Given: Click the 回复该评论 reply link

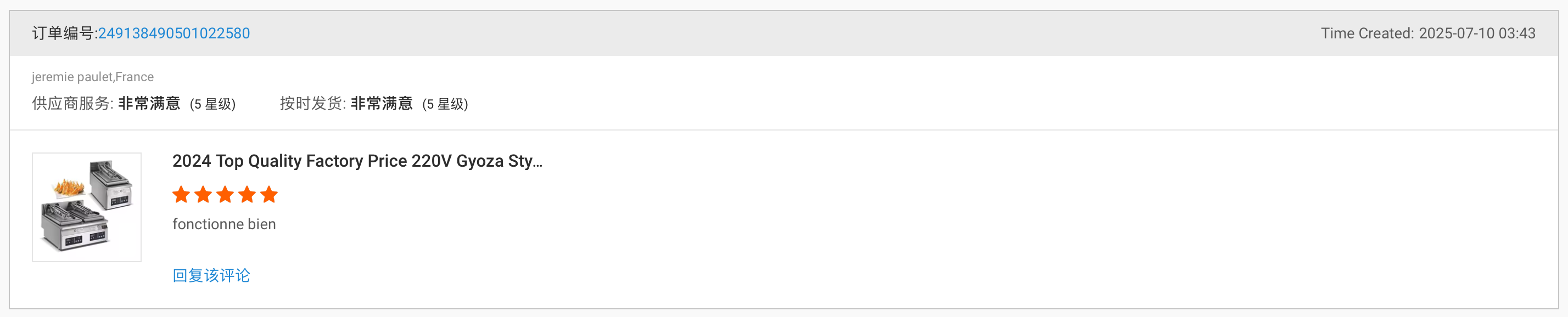Looking at the screenshot, I should click(211, 276).
